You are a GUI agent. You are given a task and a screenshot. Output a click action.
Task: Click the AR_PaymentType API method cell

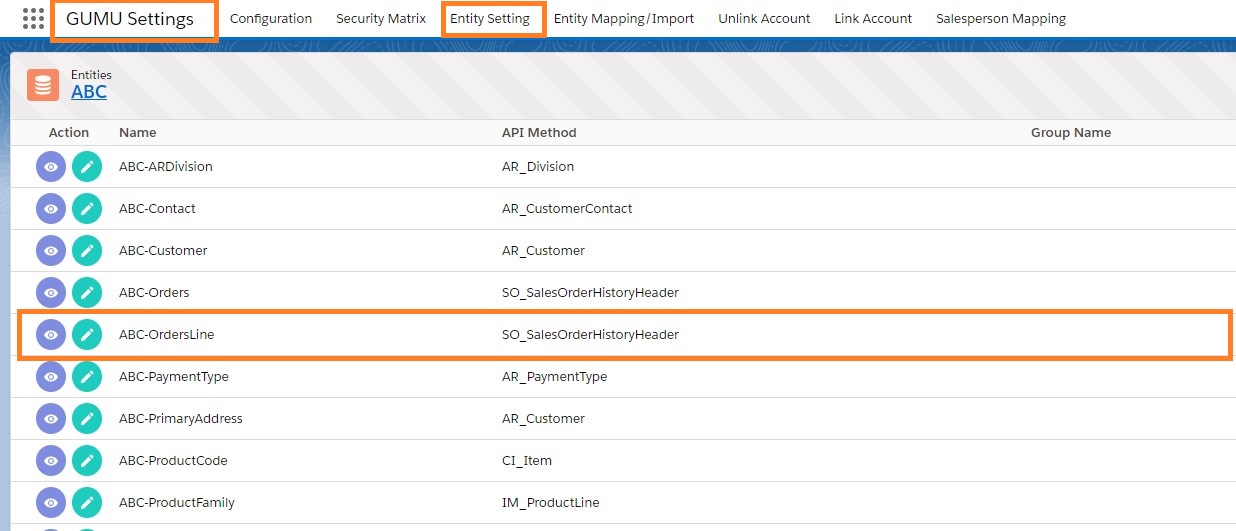pos(554,377)
